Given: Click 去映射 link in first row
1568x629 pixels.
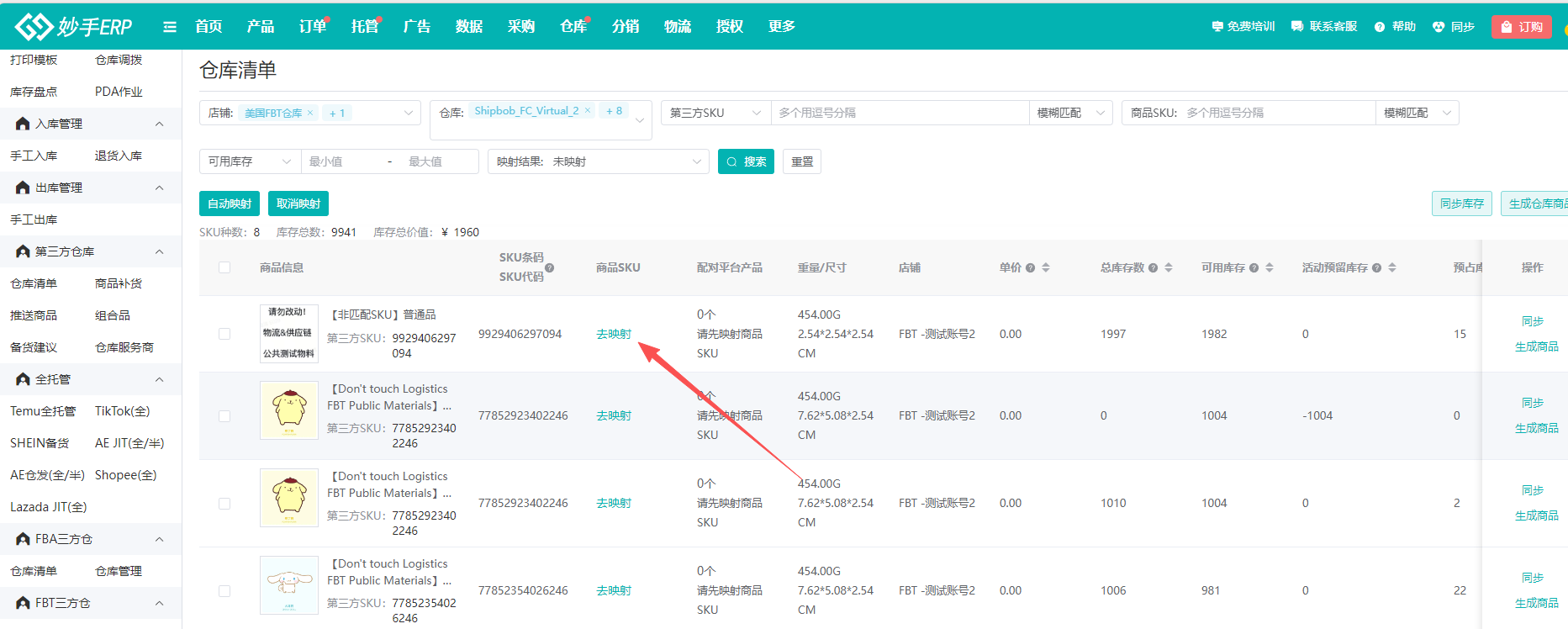Looking at the screenshot, I should point(614,334).
